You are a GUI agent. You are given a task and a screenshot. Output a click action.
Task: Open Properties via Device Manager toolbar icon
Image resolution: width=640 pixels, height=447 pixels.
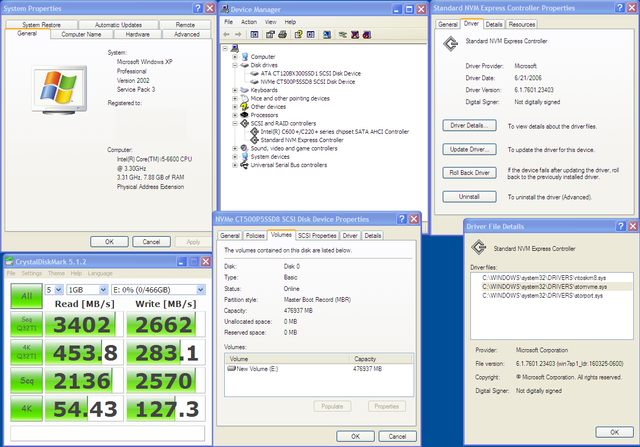(270, 35)
